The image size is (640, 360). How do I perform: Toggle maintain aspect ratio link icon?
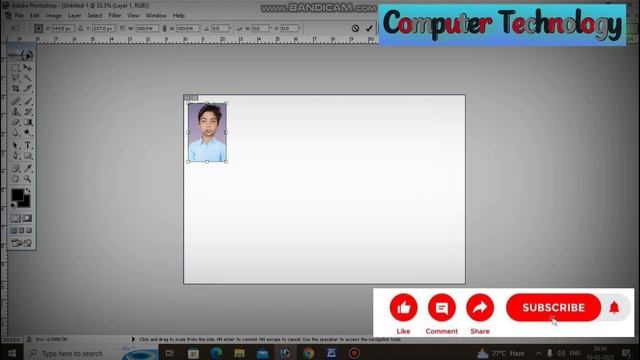tap(164, 28)
